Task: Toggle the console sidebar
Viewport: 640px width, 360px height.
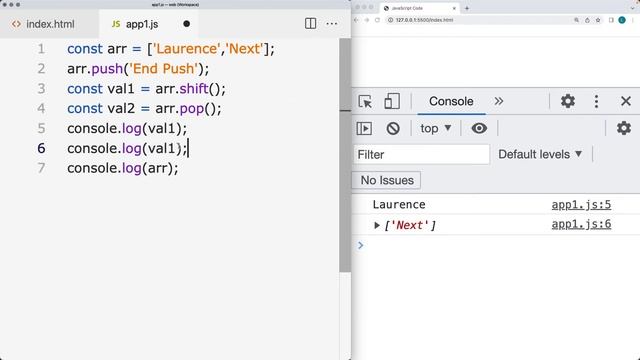Action: [x=364, y=129]
